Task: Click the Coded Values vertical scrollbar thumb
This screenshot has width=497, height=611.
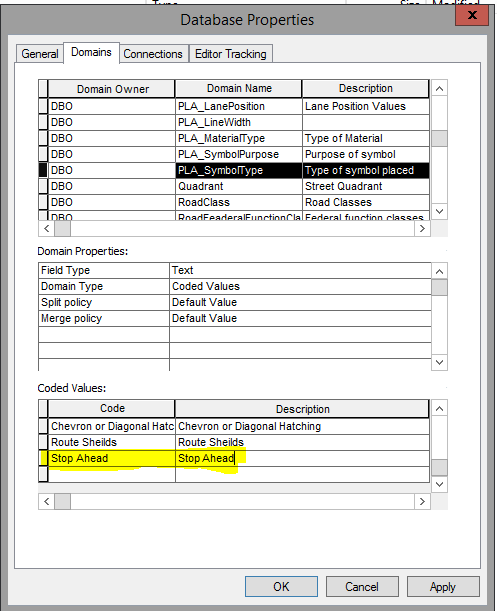Action: 439,468
